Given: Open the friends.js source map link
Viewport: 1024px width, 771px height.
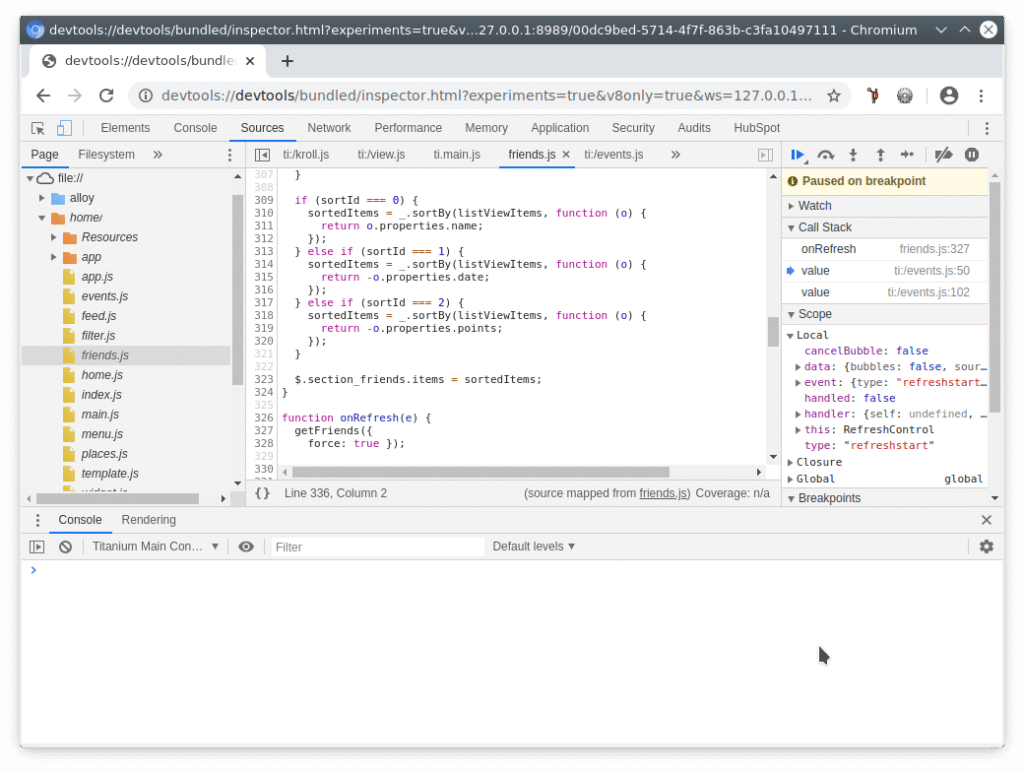Looking at the screenshot, I should (664, 494).
